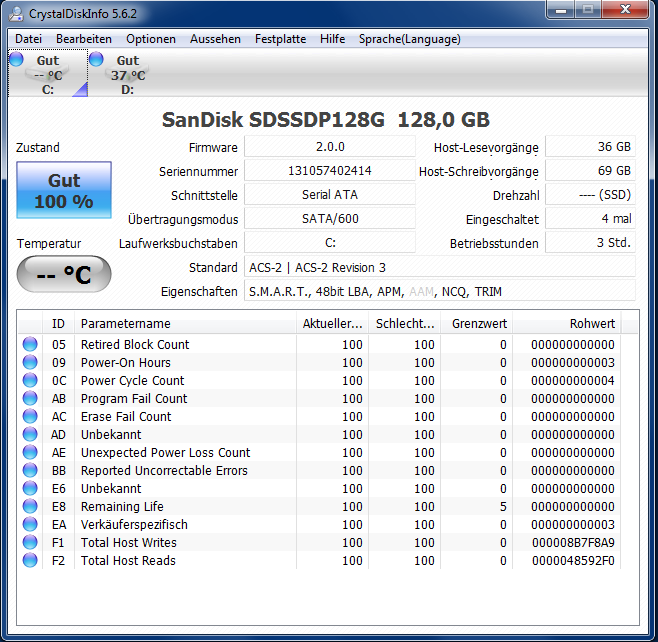Click status orb for Program Fail Count
The width and height of the screenshot is (658, 642).
(x=30, y=398)
